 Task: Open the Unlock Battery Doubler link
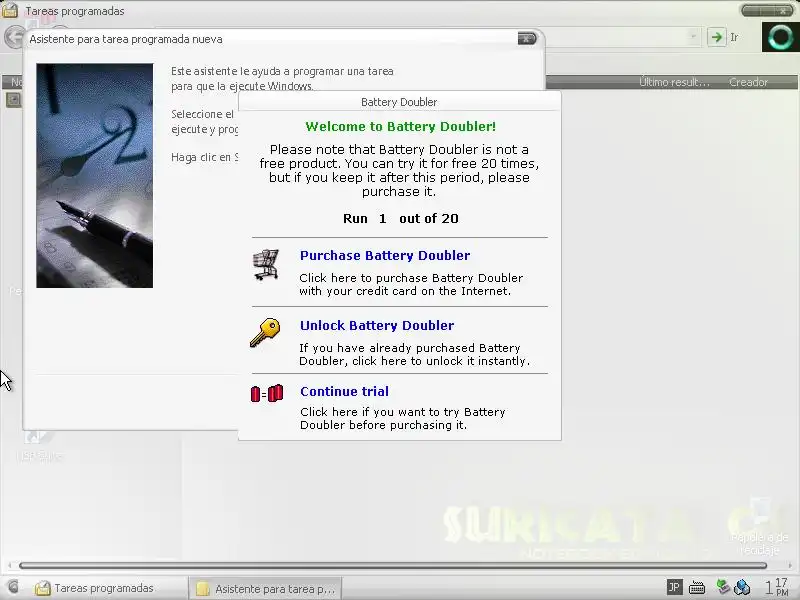click(377, 326)
